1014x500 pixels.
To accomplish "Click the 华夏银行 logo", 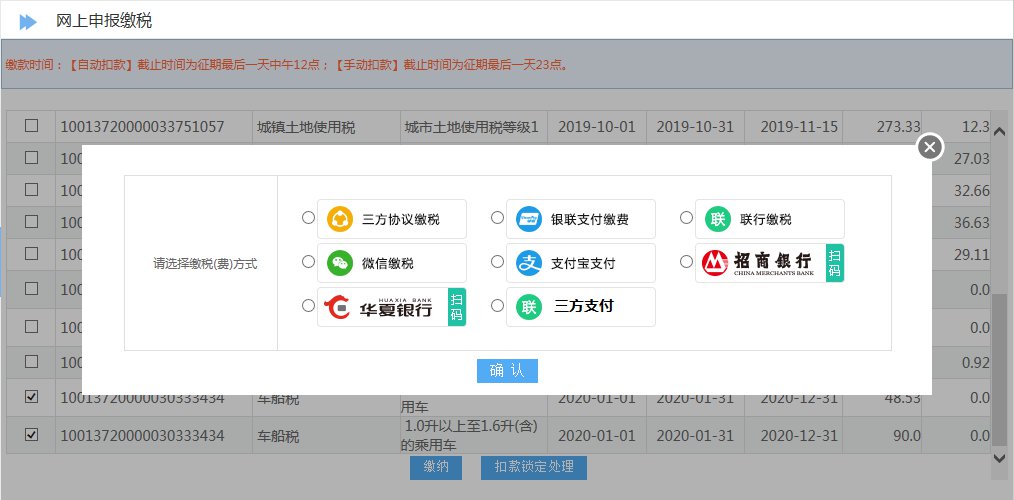I will [378, 307].
